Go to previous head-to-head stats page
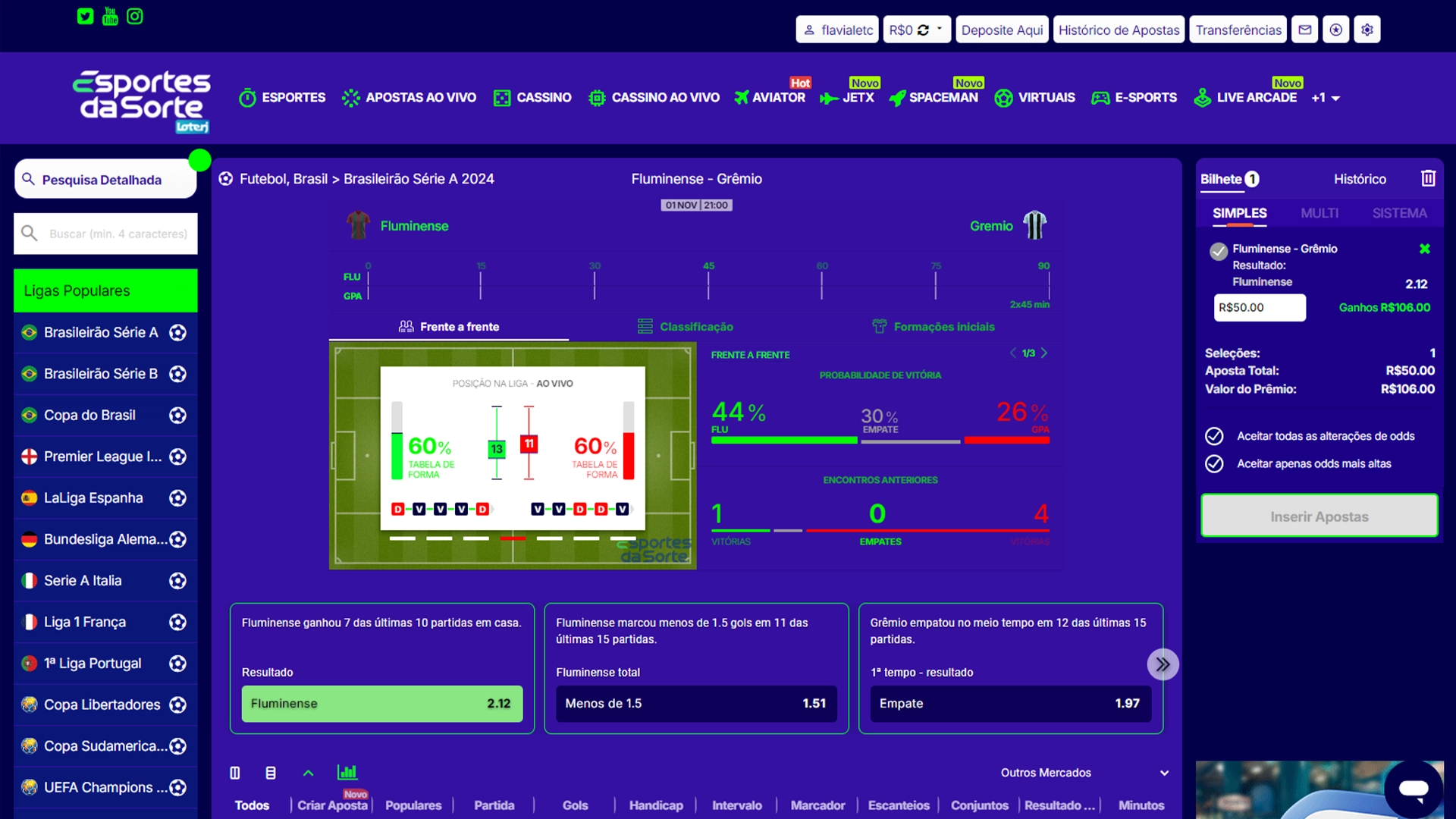Viewport: 1456px width, 819px height. (x=1013, y=353)
